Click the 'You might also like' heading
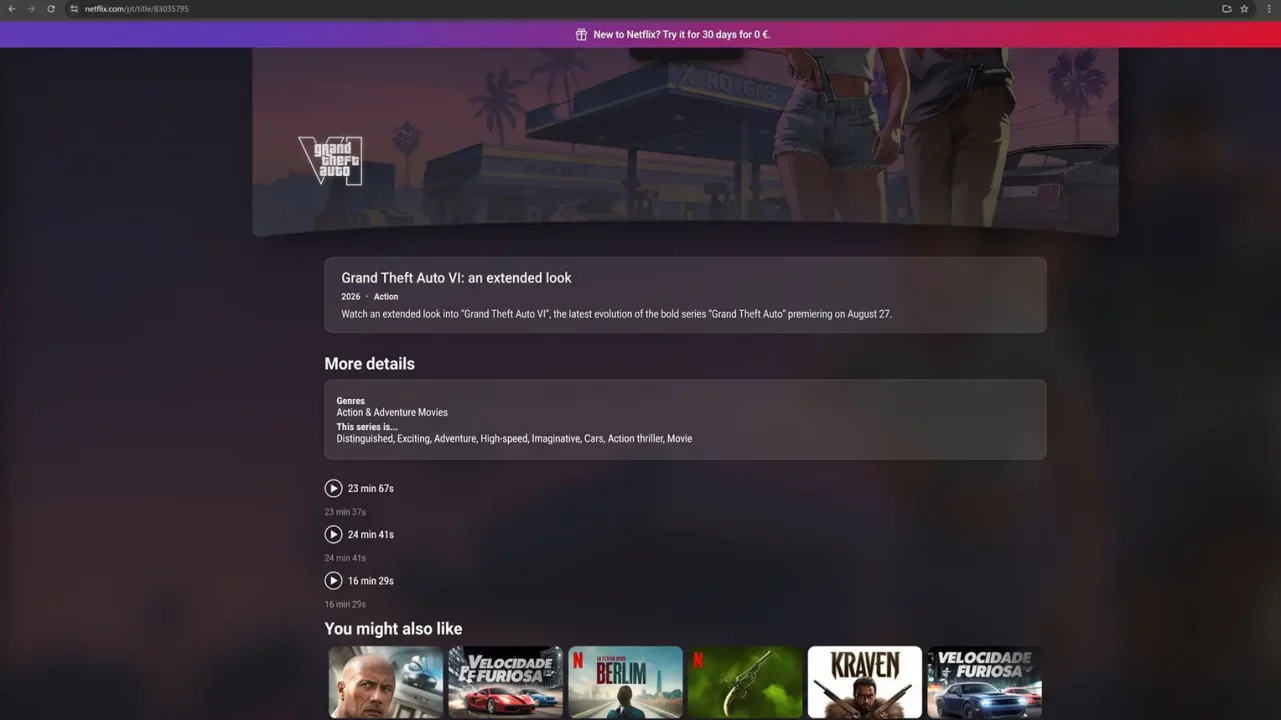This screenshot has width=1281, height=720. (x=393, y=629)
